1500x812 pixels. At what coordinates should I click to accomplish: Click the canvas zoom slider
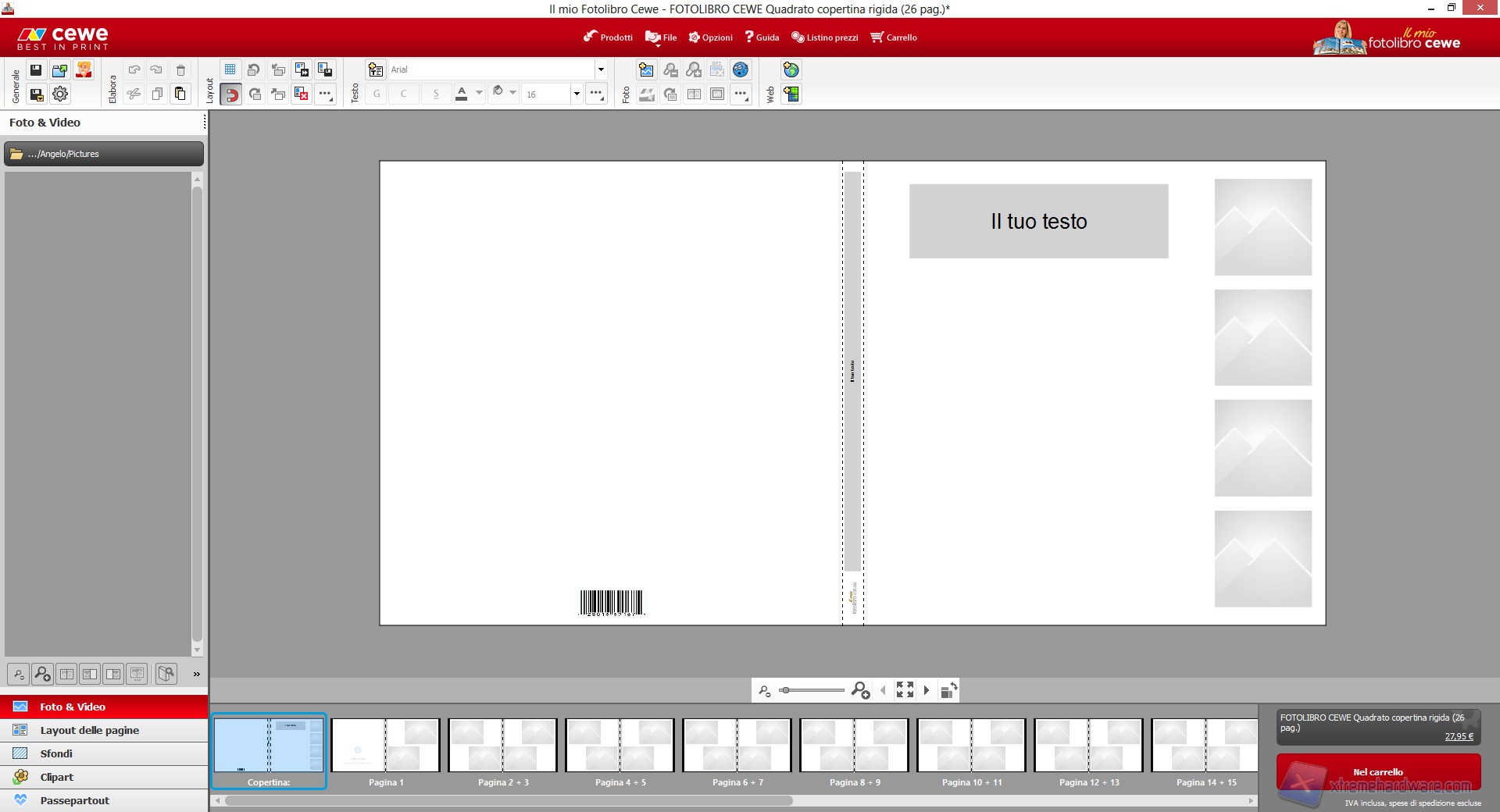pos(812,690)
